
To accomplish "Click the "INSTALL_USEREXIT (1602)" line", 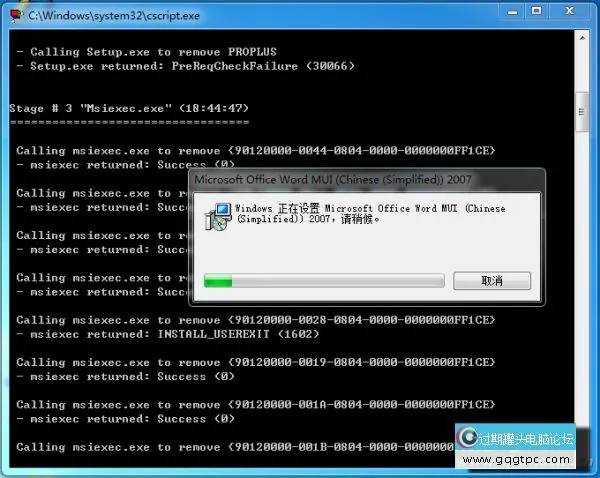I will (168, 334).
